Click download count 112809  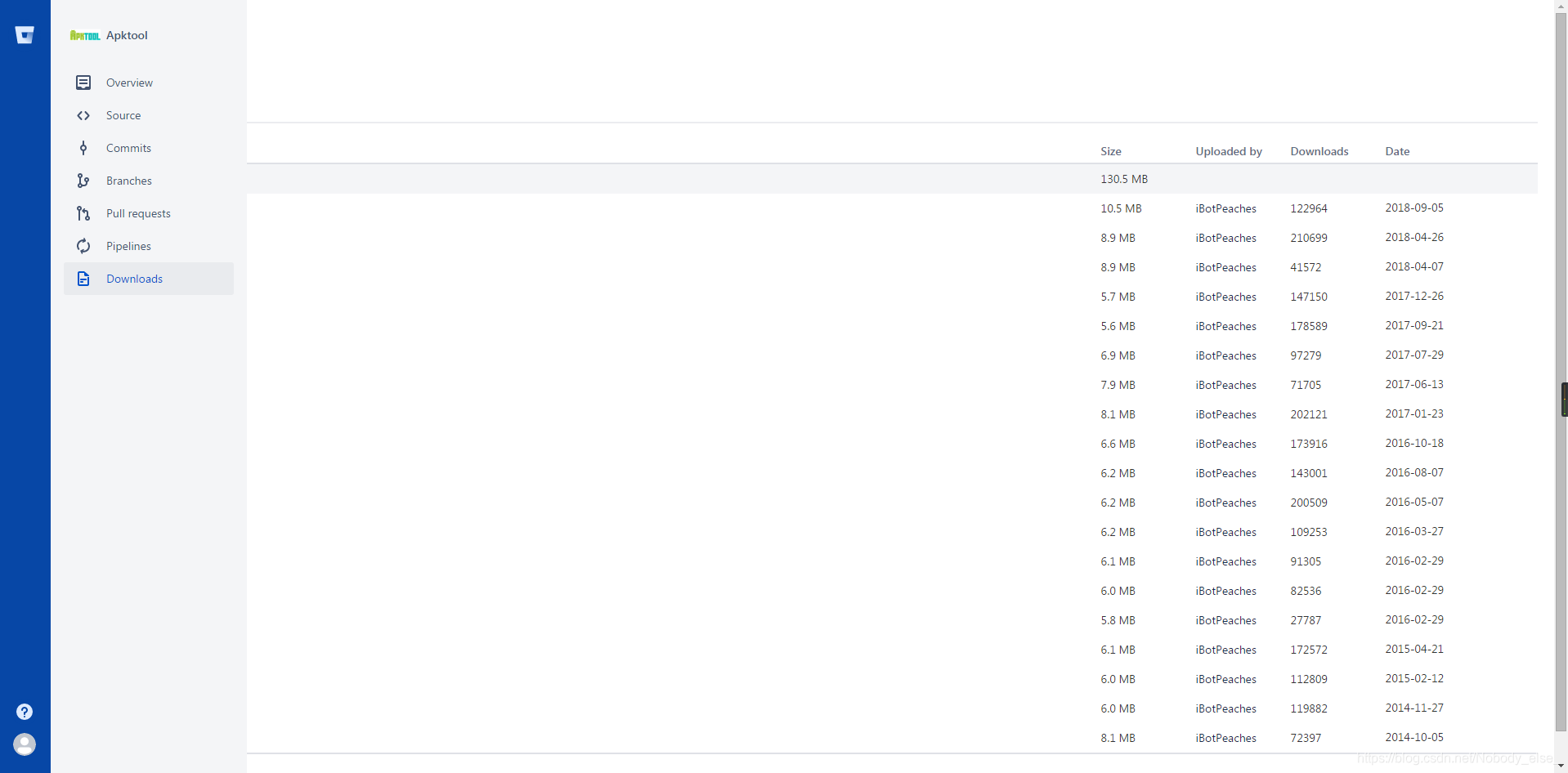(x=1309, y=679)
